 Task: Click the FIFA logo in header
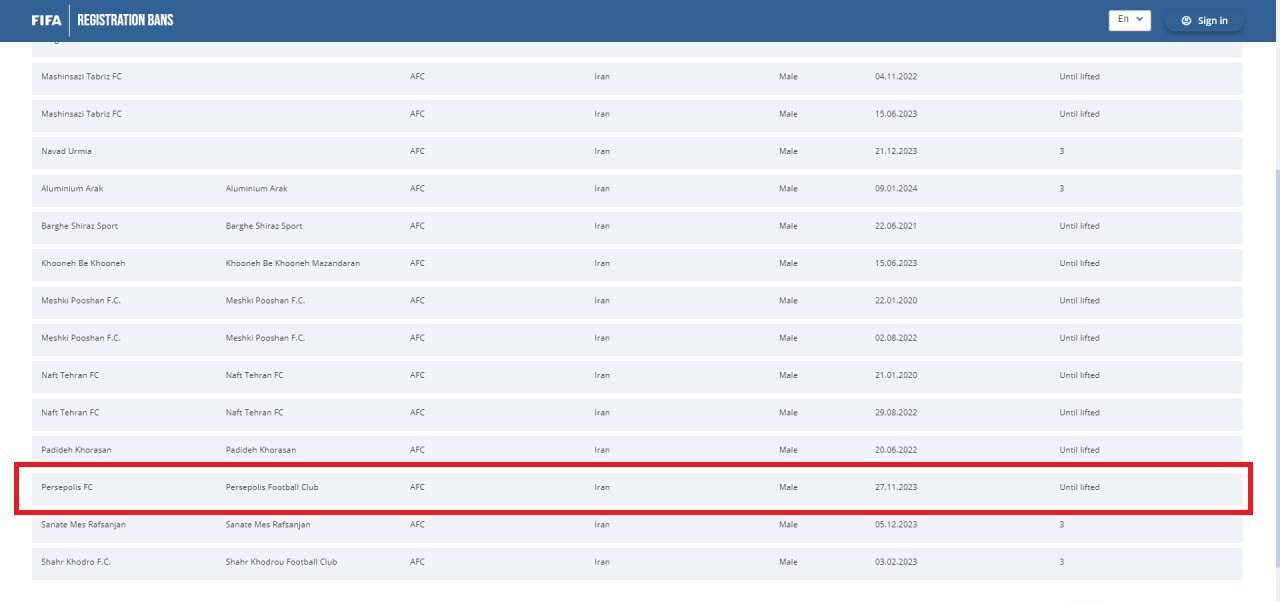pos(46,20)
